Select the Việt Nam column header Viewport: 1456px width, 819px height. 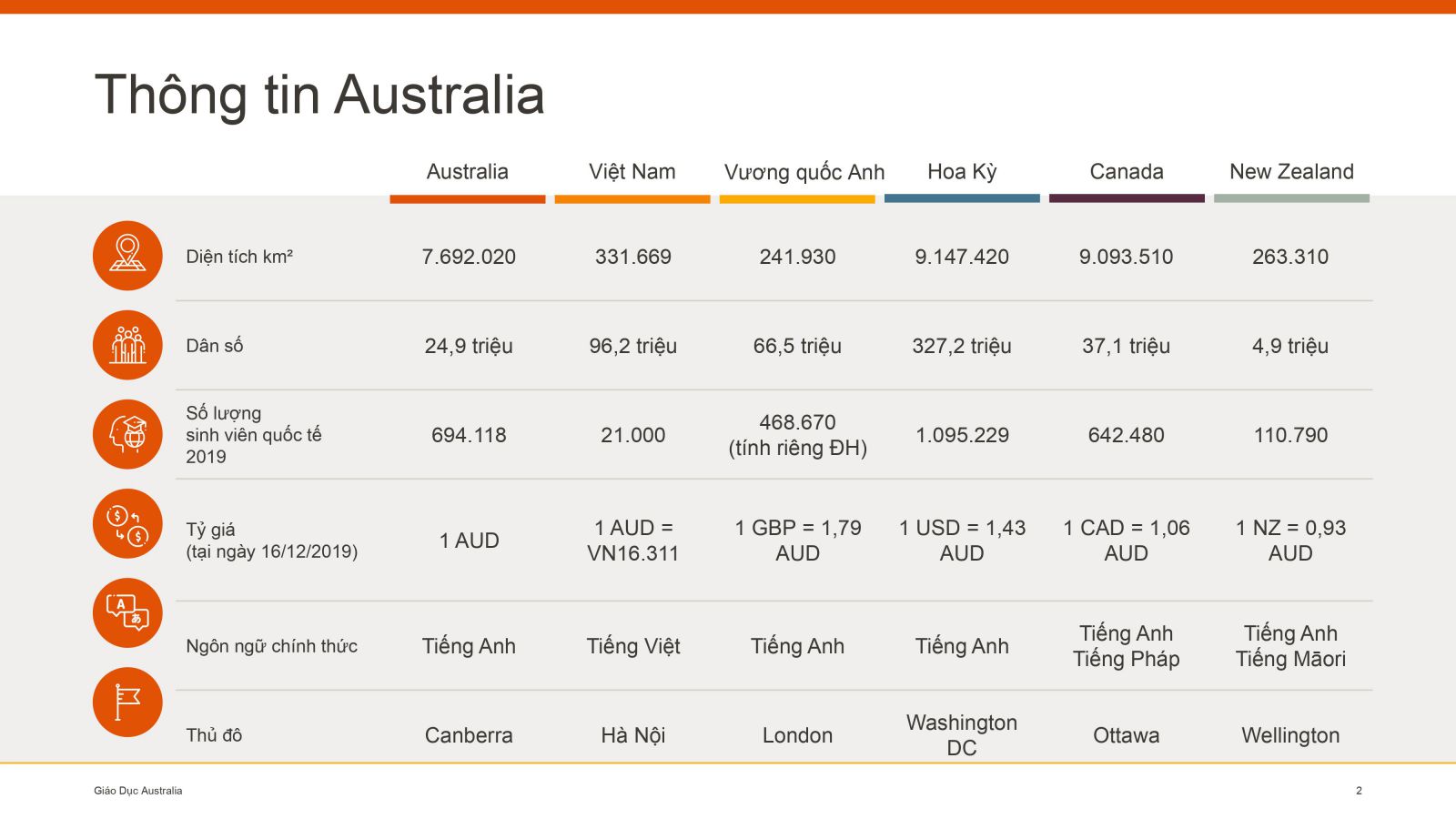(632, 172)
